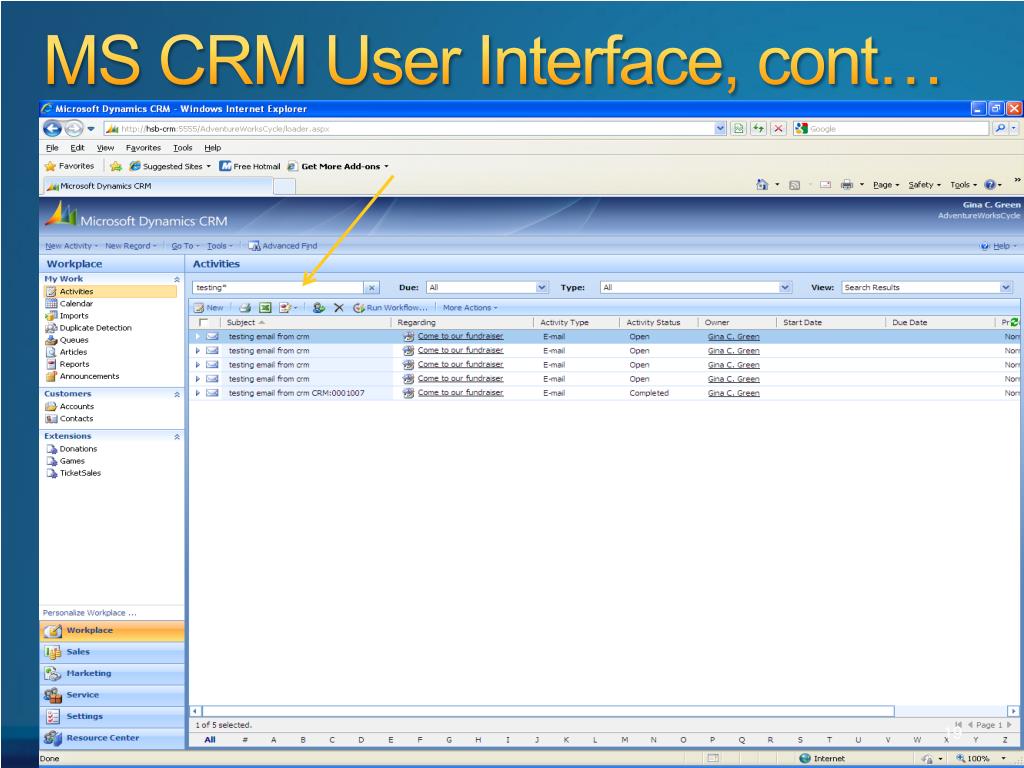This screenshot has width=1024, height=768.
Task: Collapse the My Work section
Action: [x=177, y=279]
